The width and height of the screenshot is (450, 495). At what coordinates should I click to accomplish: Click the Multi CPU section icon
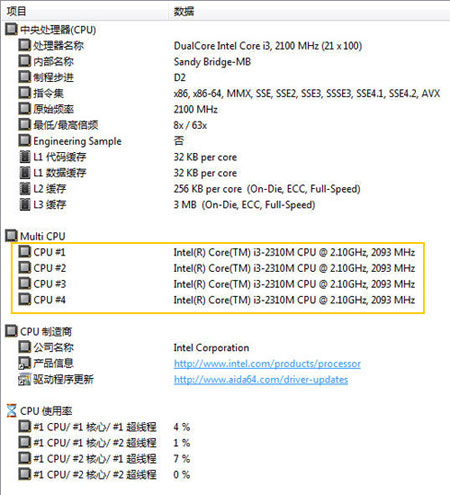[11, 236]
